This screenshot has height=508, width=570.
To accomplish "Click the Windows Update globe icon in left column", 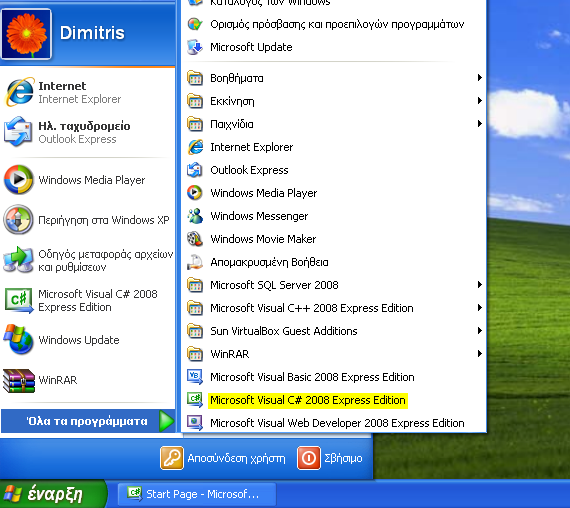I will point(19,339).
